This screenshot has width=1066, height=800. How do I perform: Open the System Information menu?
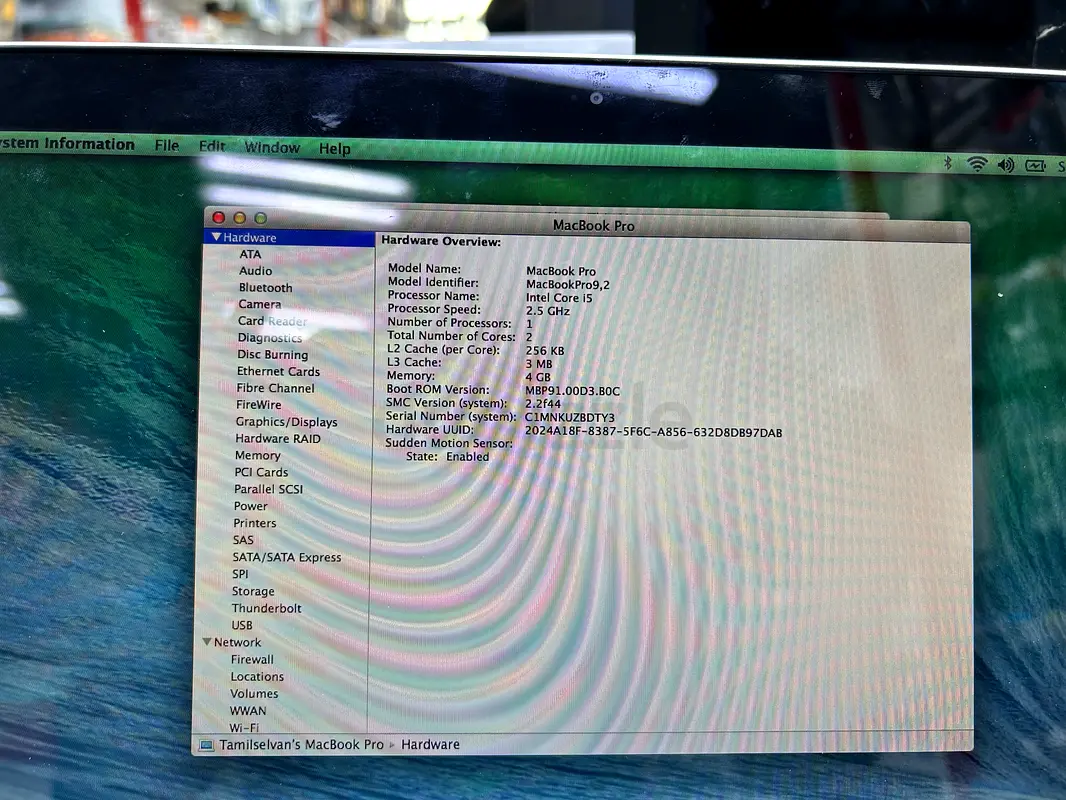pyautogui.click(x=67, y=143)
